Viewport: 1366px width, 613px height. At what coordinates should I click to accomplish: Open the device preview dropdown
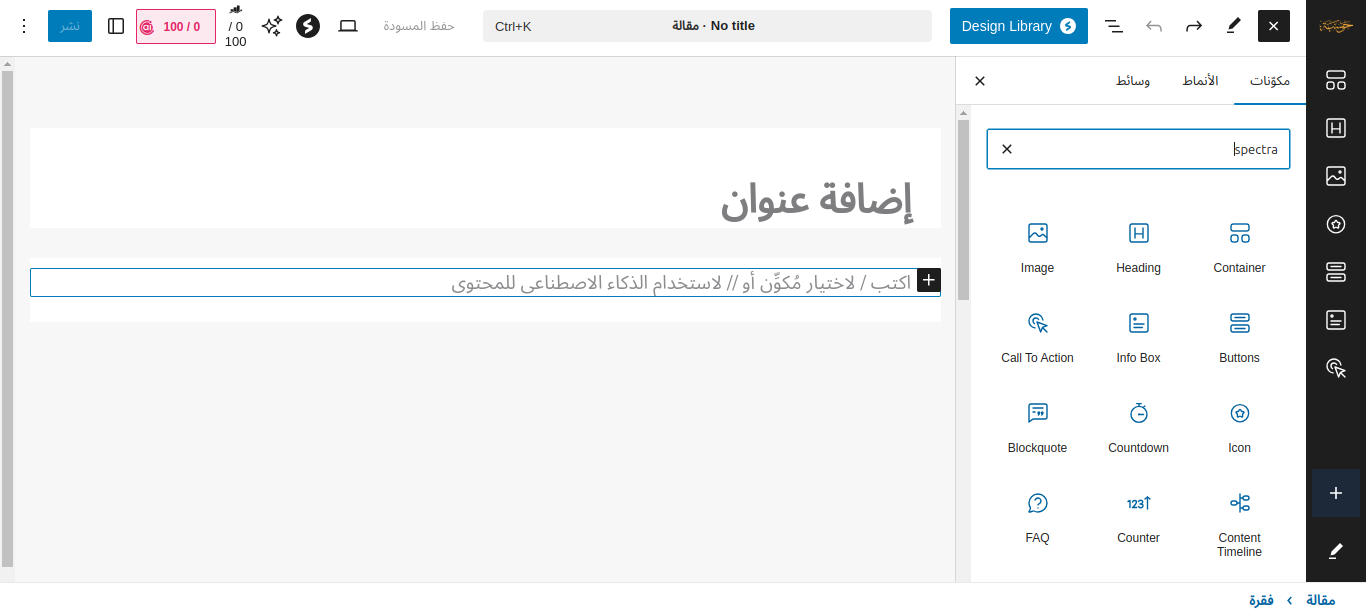(348, 26)
